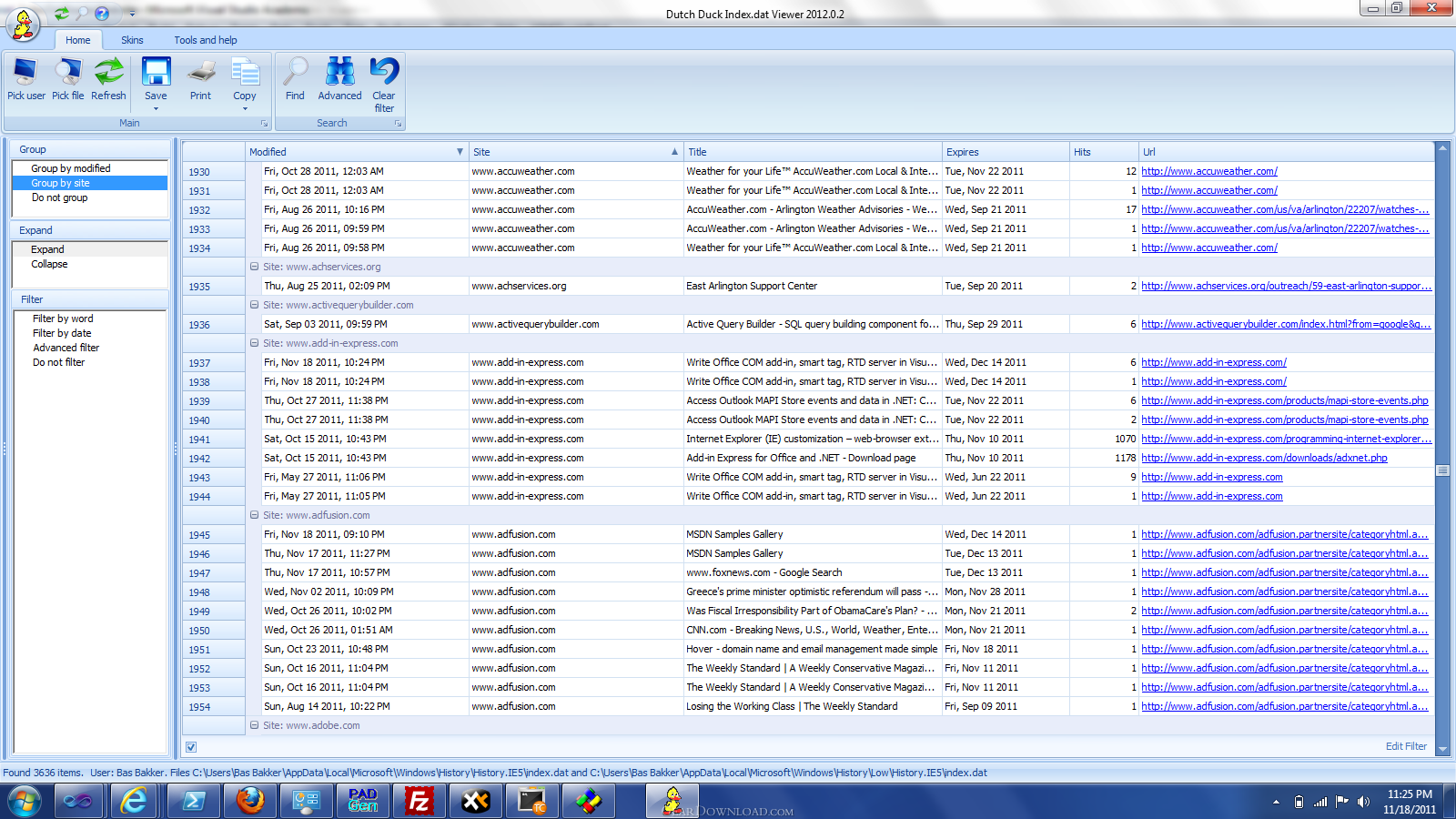Open activequerybuilder.com index.html URL

click(x=1286, y=324)
